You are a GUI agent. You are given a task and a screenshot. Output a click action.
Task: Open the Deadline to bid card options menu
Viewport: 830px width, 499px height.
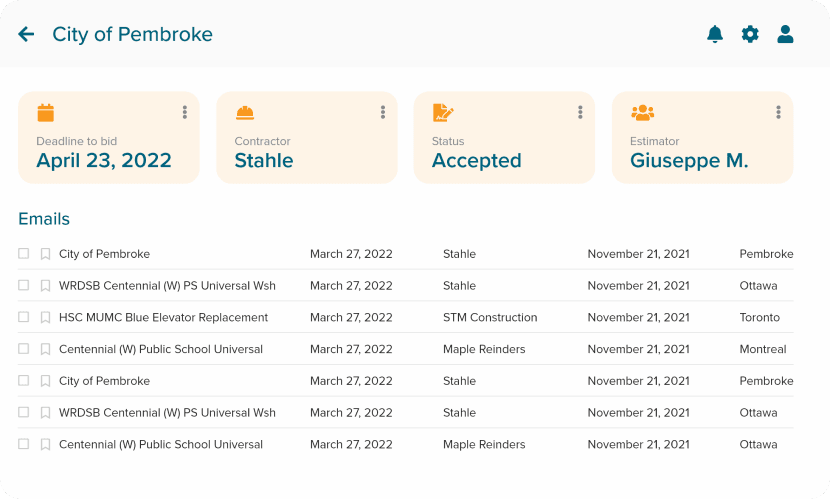pyautogui.click(x=185, y=113)
